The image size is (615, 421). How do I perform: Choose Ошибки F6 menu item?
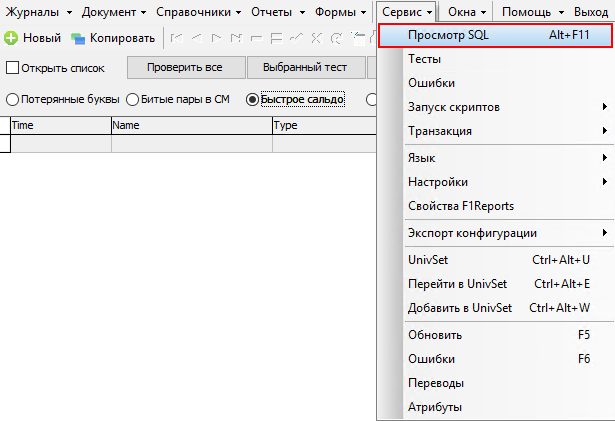pyautogui.click(x=508, y=359)
